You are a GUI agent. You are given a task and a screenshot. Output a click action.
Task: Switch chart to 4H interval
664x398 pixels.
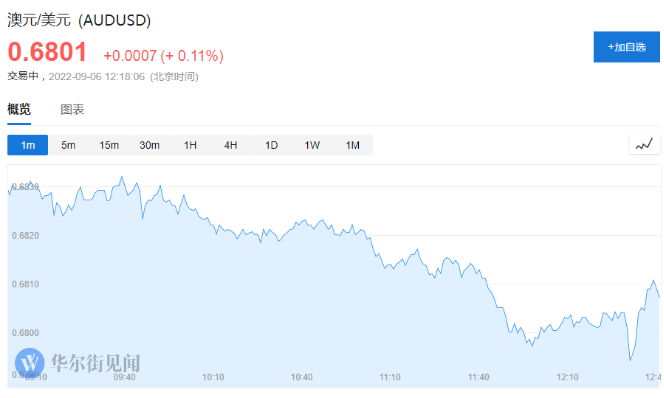click(x=231, y=145)
